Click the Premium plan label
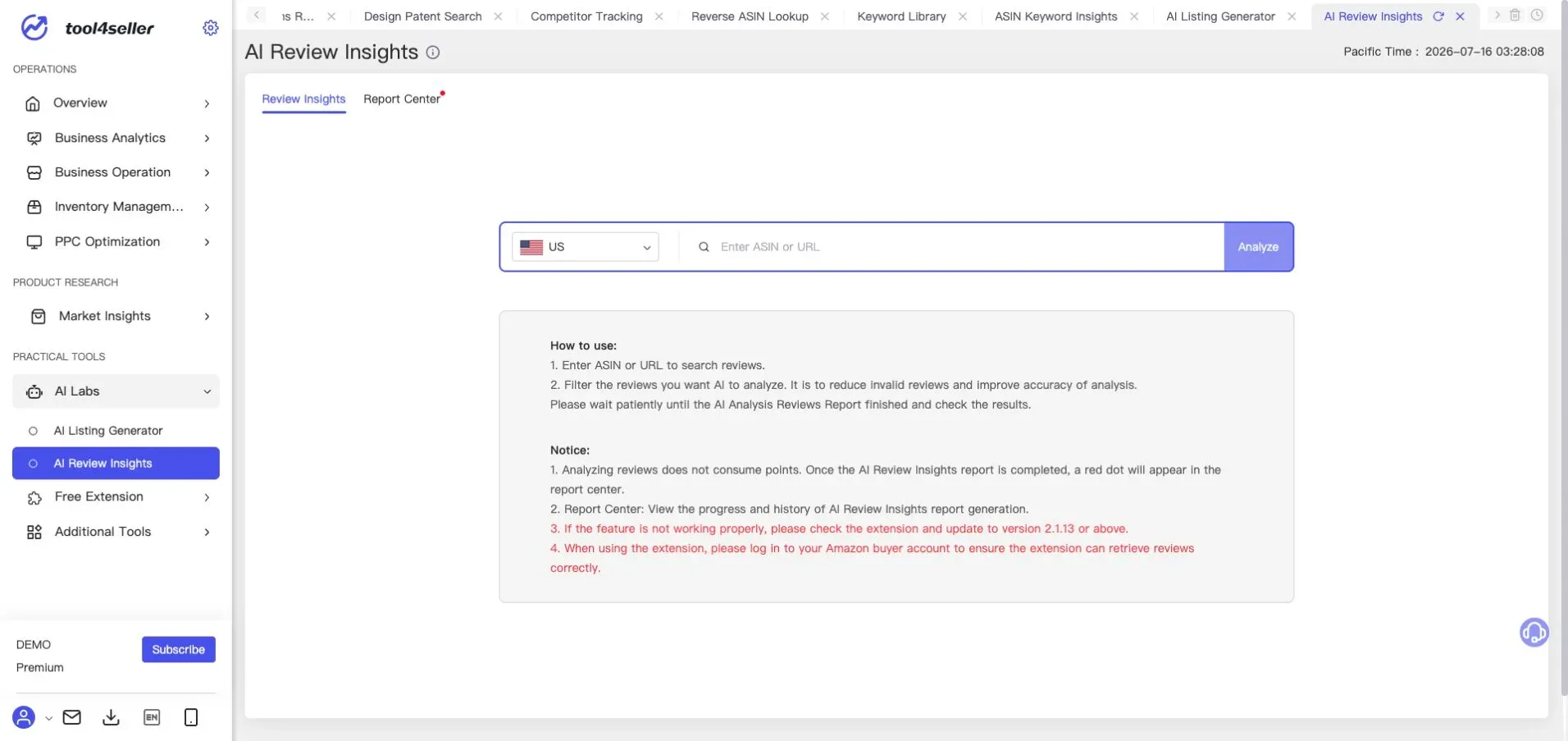 tap(39, 668)
